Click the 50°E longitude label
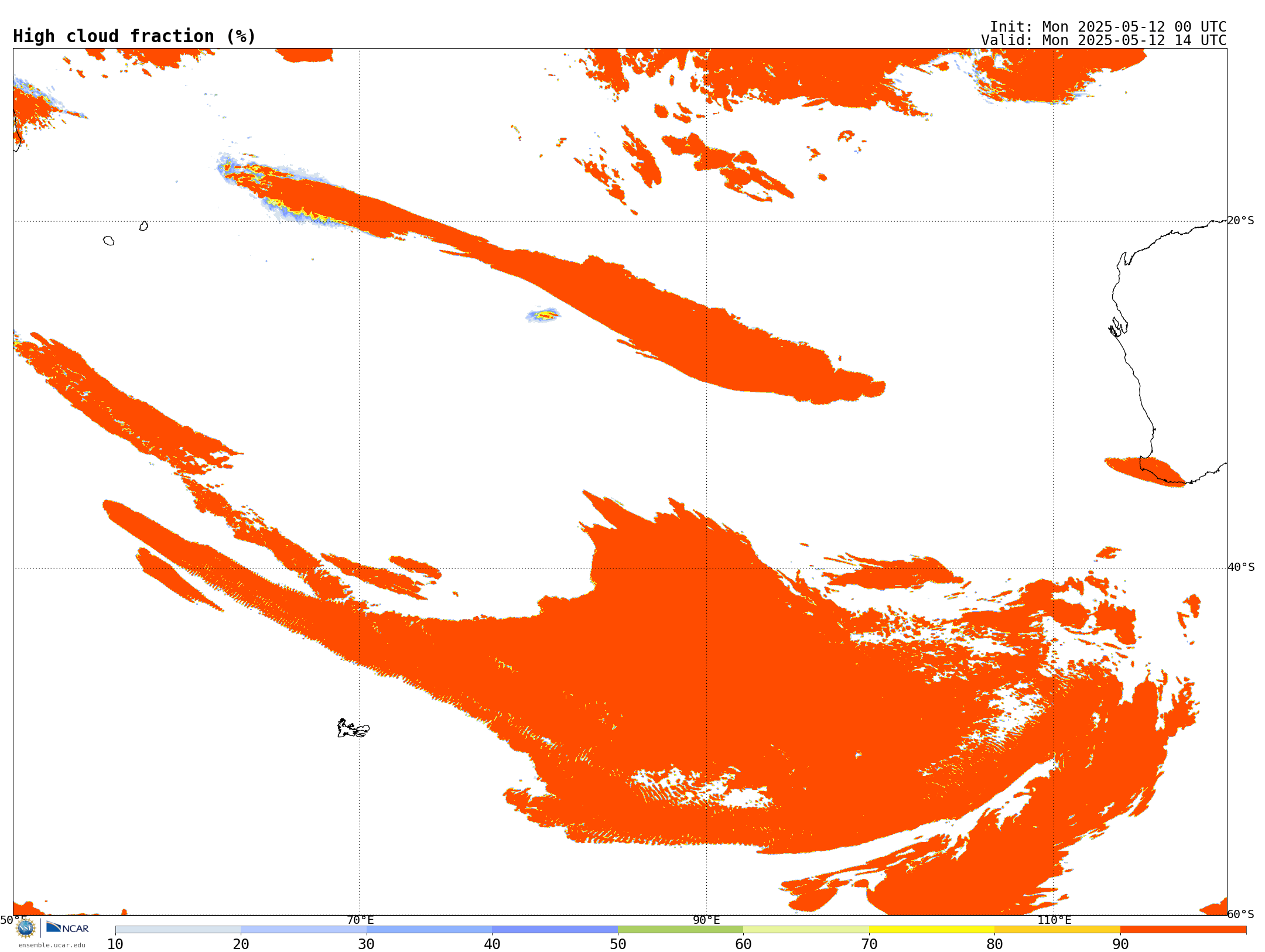 [x=13, y=920]
